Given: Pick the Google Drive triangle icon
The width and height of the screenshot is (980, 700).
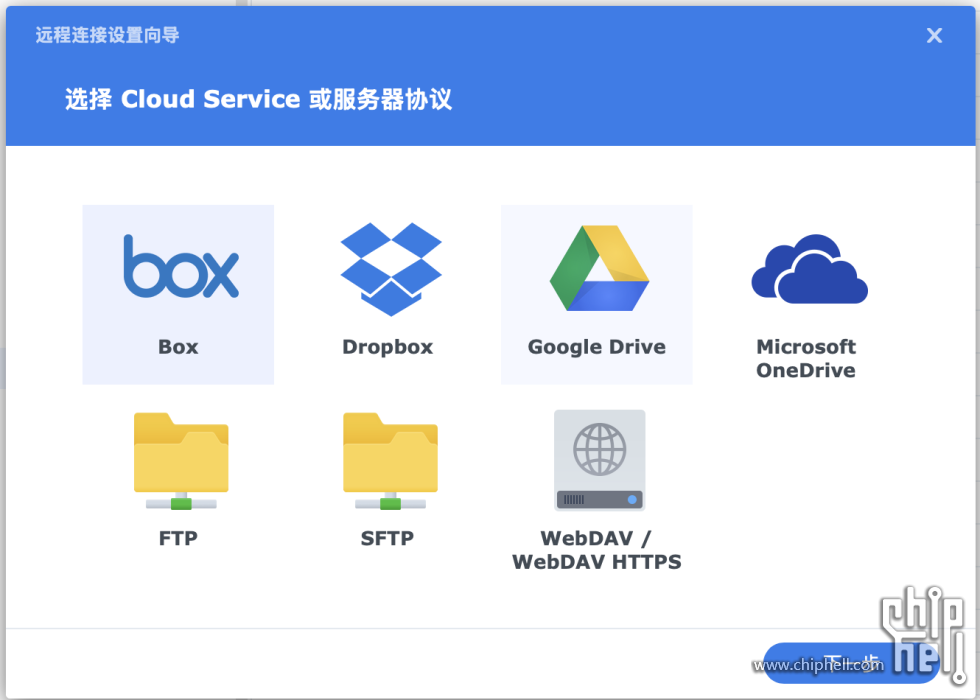Looking at the screenshot, I should [598, 268].
